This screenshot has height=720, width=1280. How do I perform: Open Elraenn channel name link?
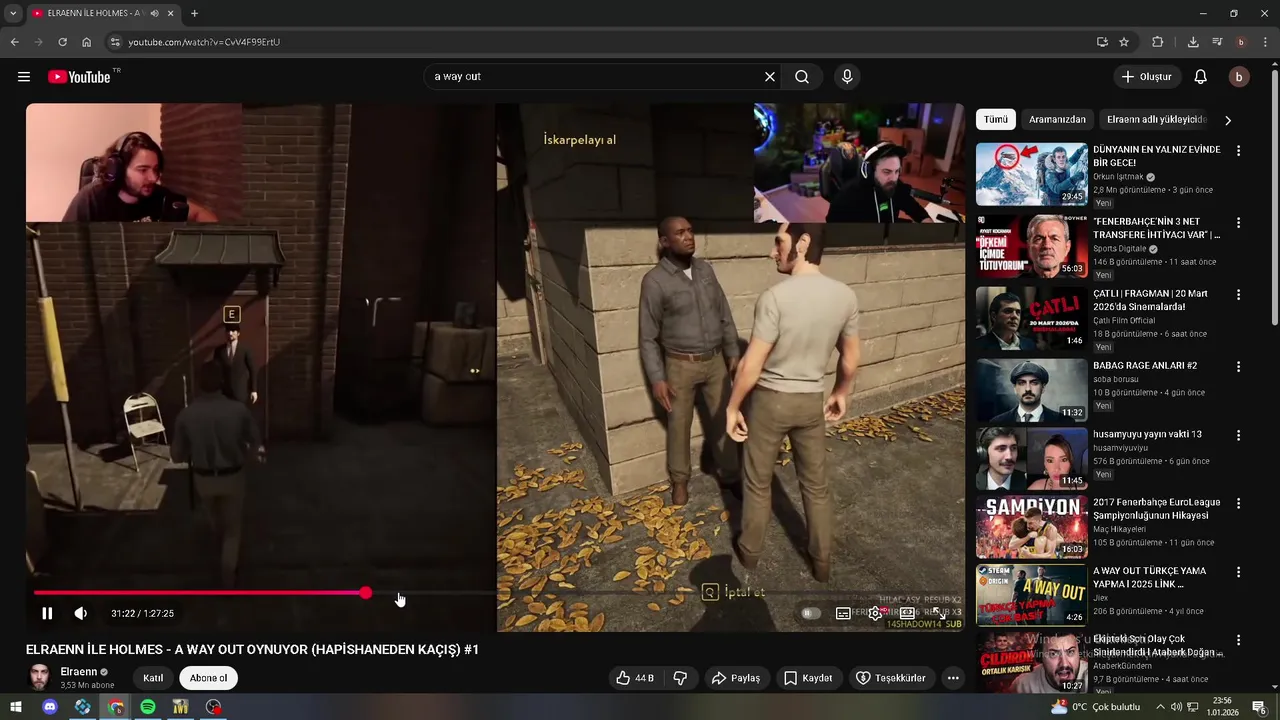pos(79,672)
